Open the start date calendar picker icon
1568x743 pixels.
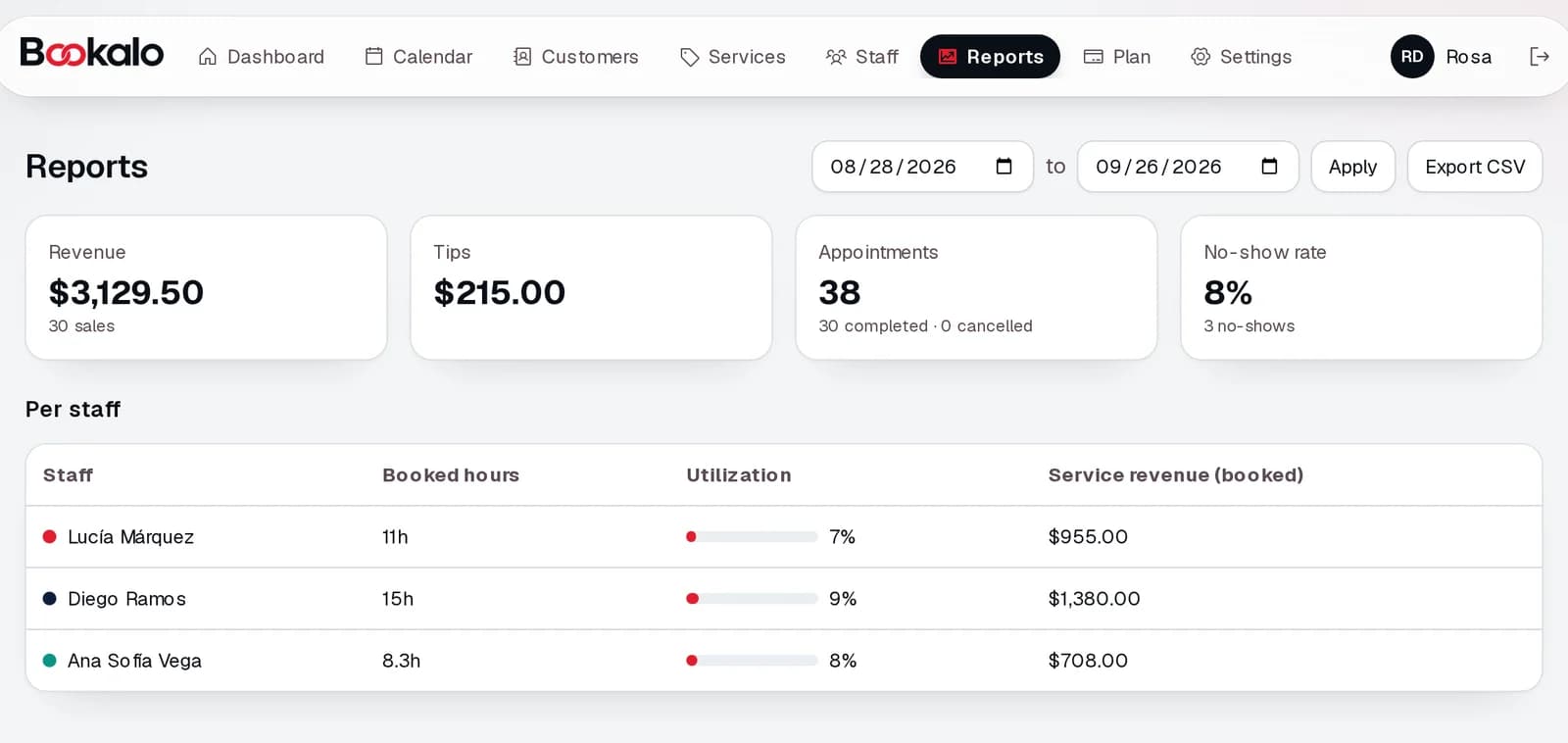click(1004, 167)
